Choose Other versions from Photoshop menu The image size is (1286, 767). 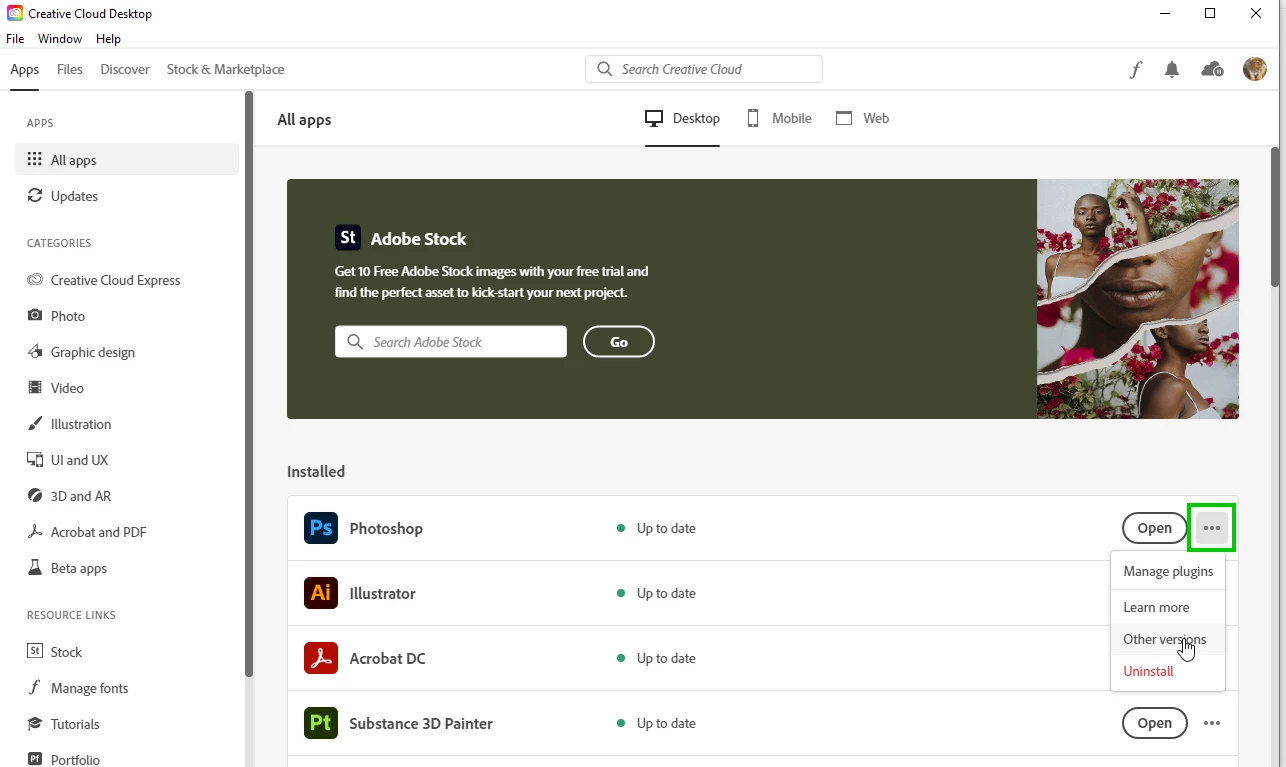click(1168, 639)
